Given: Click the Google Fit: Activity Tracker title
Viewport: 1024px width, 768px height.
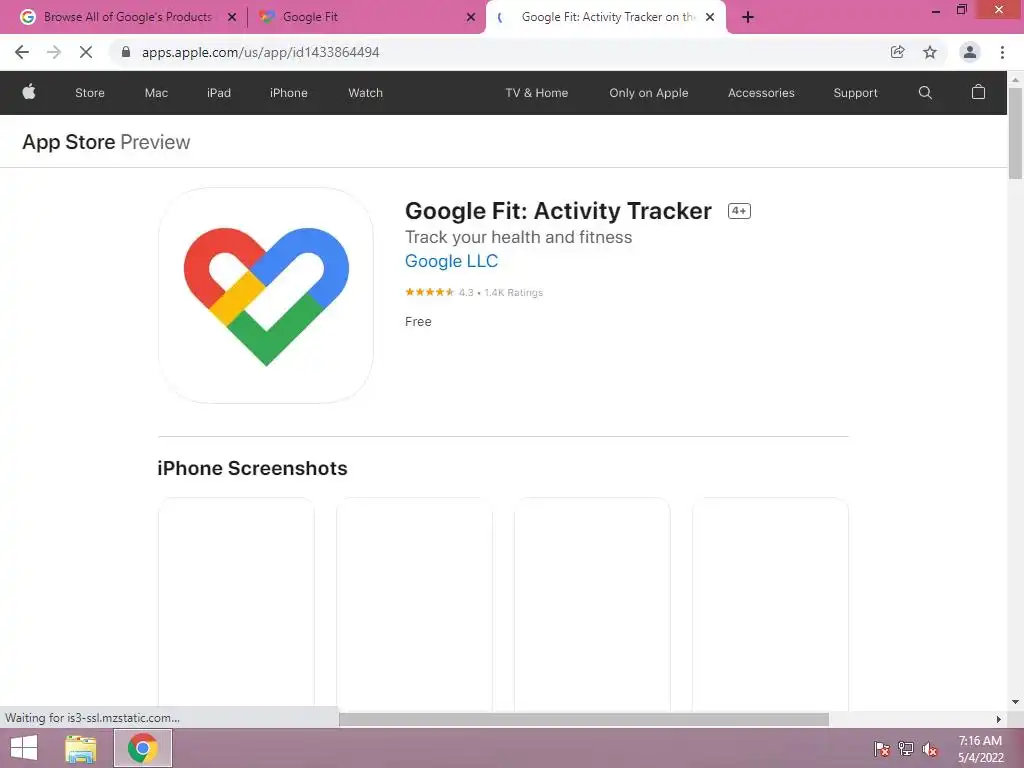Looking at the screenshot, I should (x=558, y=211).
